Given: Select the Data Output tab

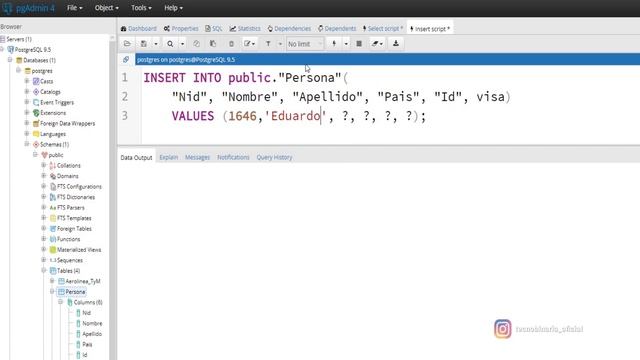Looking at the screenshot, I should point(136,157).
